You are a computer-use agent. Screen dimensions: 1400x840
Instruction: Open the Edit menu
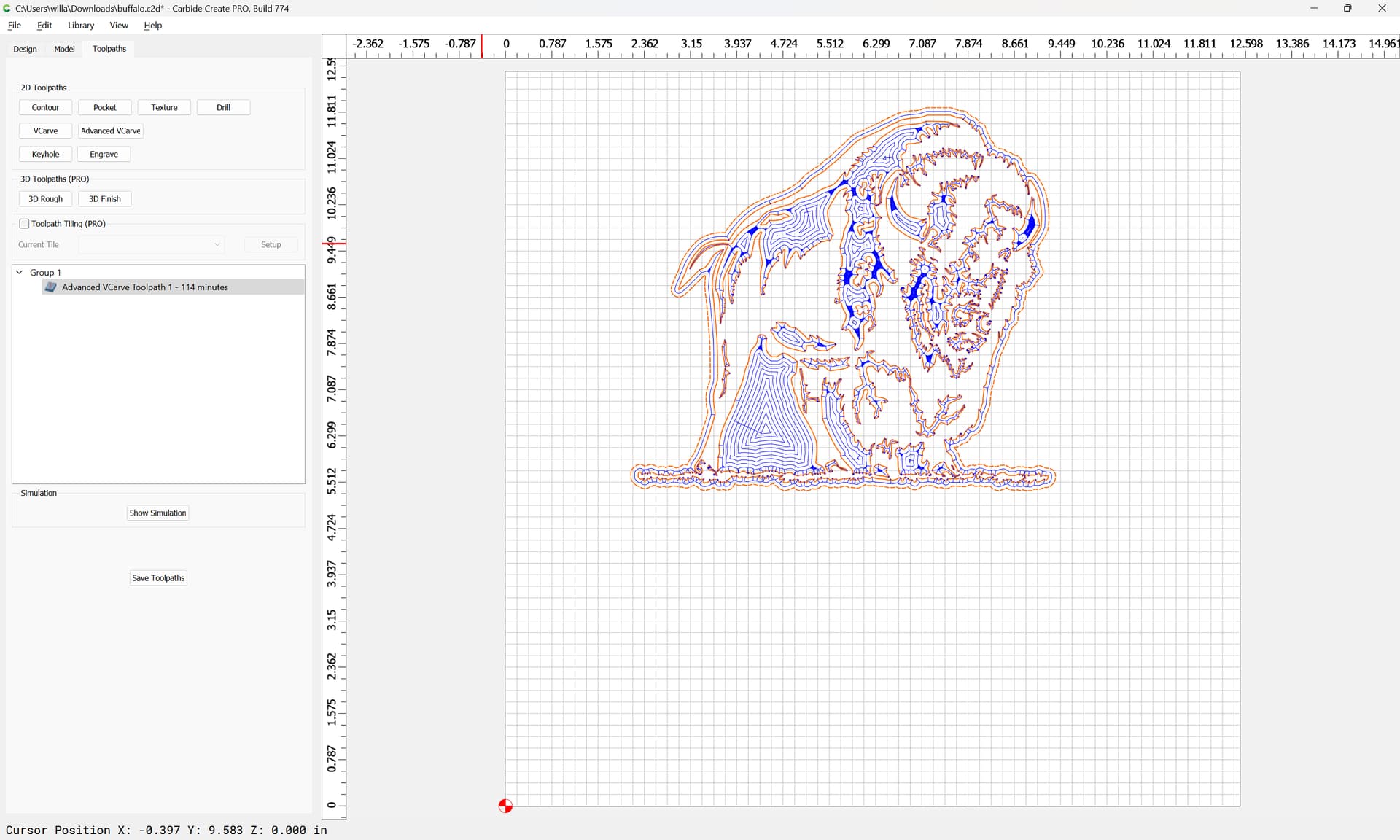click(44, 25)
